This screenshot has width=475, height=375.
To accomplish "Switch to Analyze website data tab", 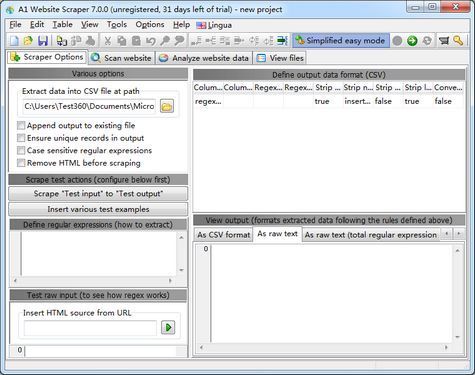I will pos(204,58).
